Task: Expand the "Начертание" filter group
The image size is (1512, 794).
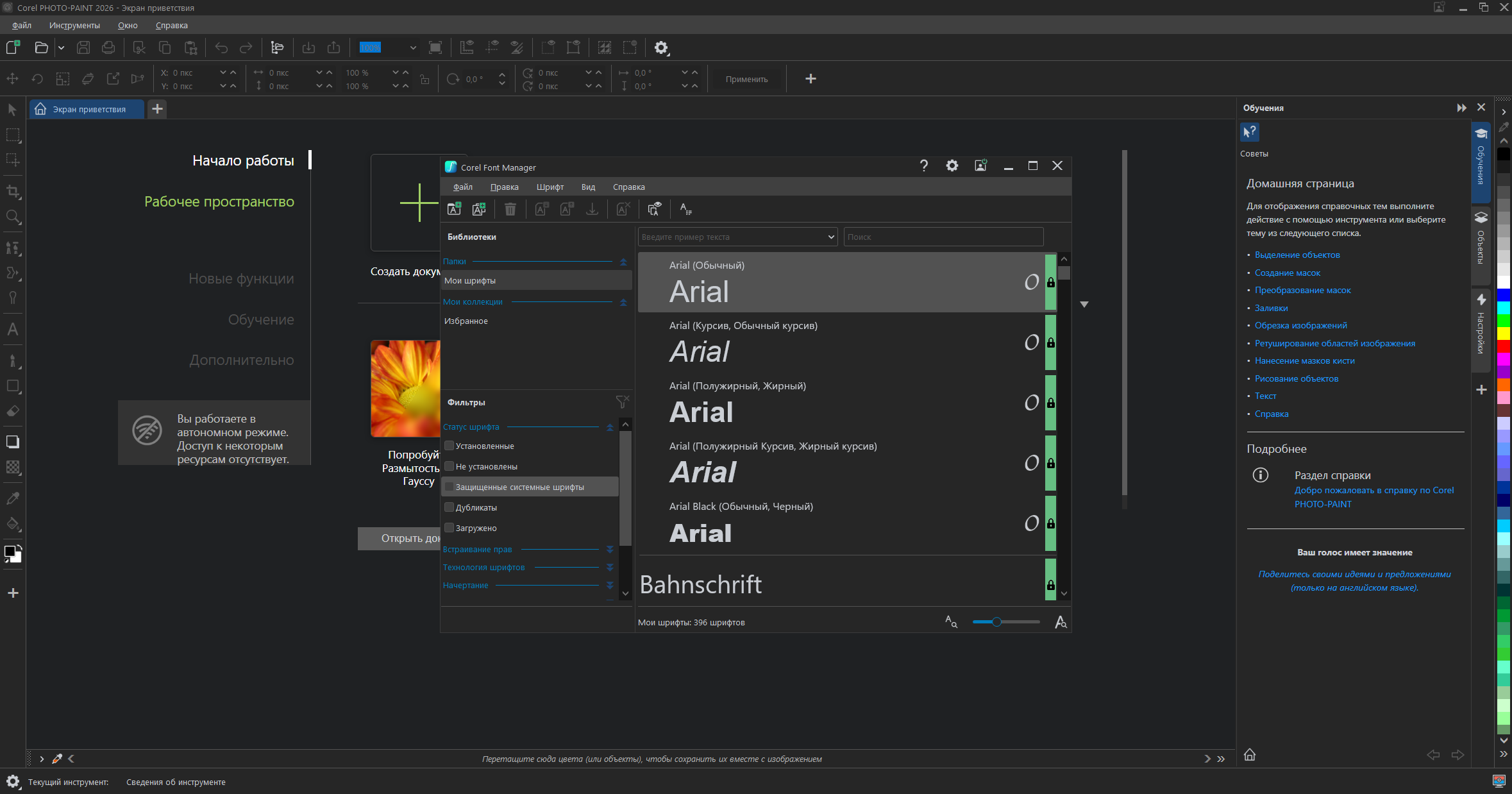Action: pos(610,586)
